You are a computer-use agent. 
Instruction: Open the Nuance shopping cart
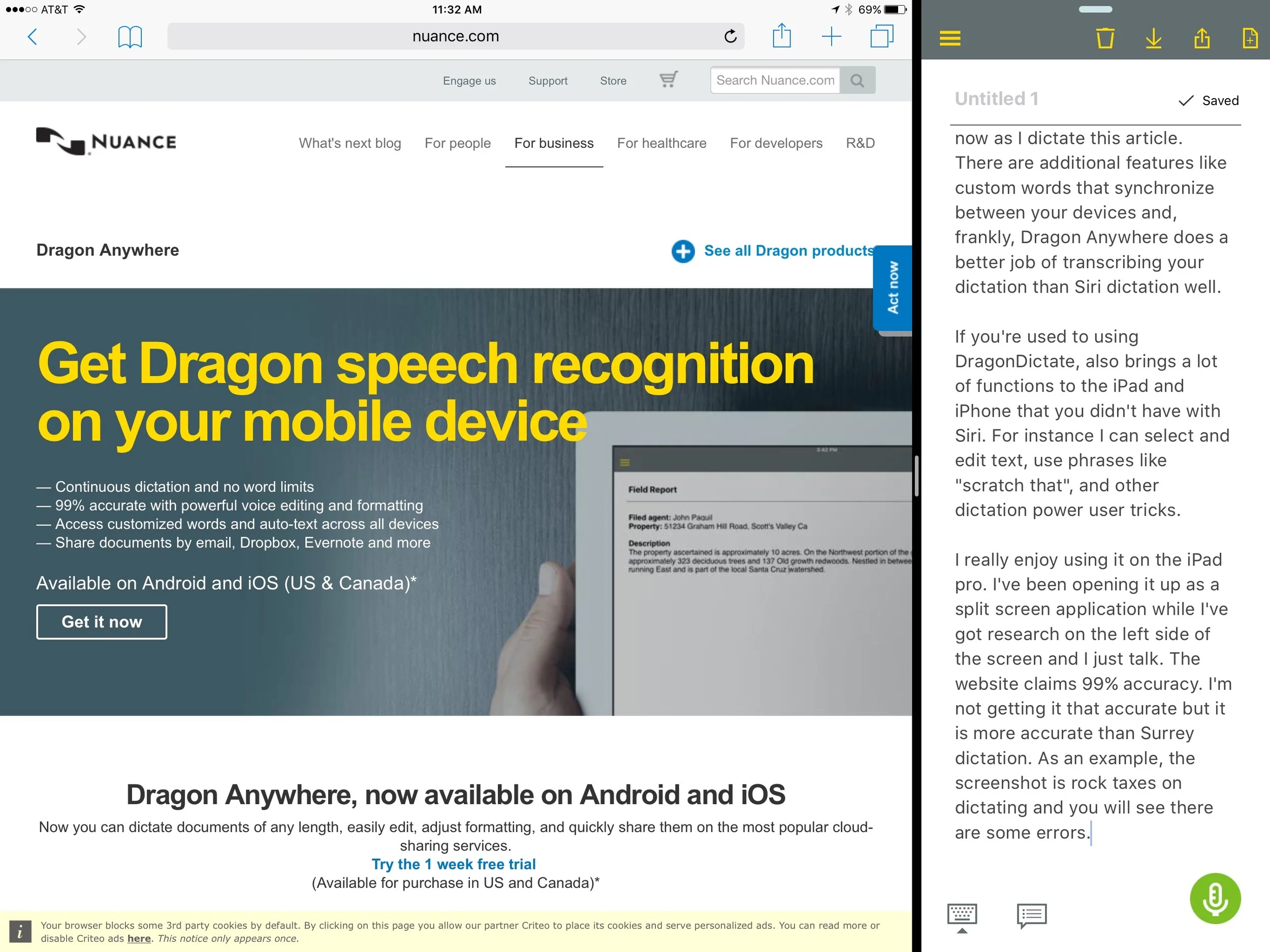pyautogui.click(x=669, y=79)
